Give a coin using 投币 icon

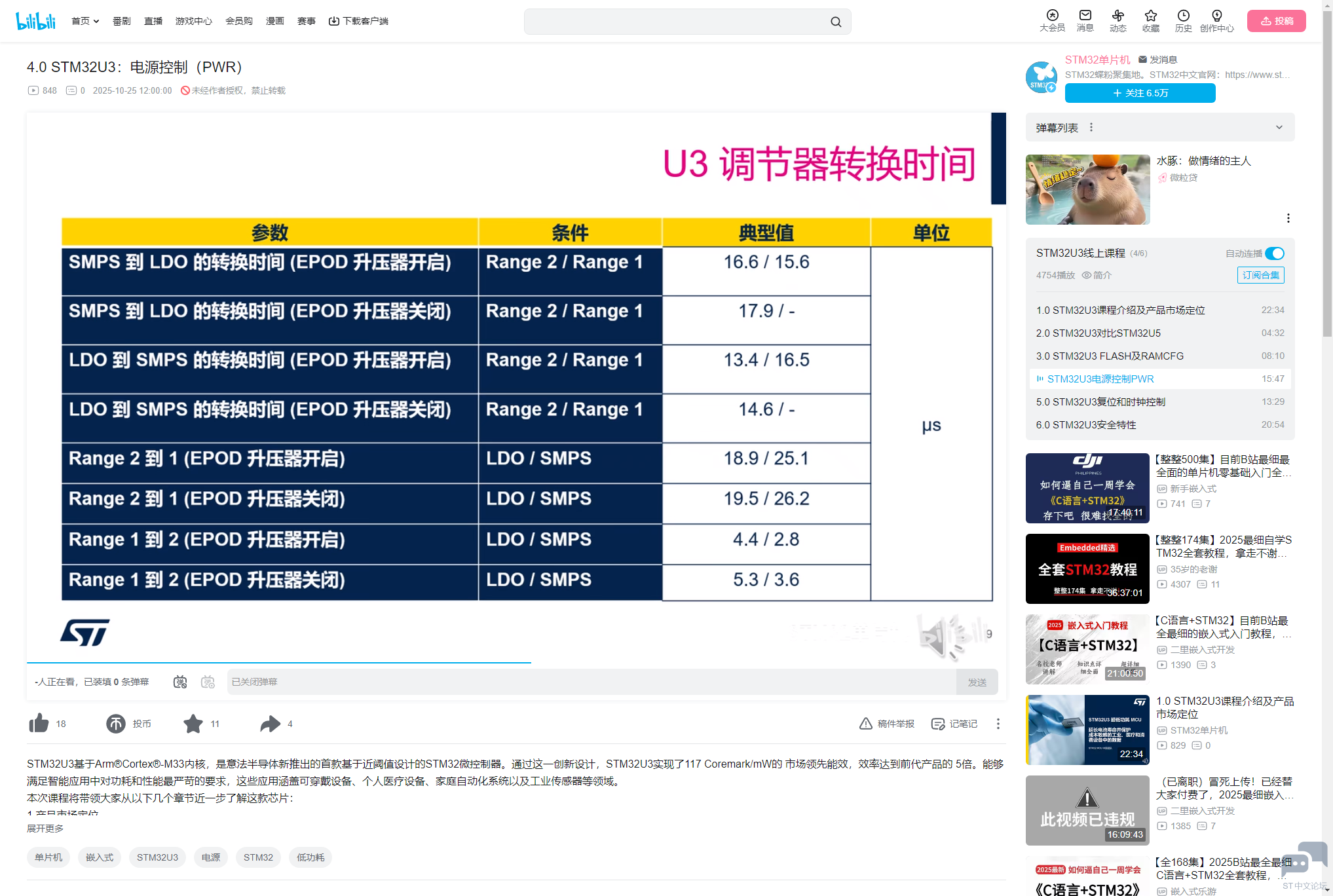point(116,724)
